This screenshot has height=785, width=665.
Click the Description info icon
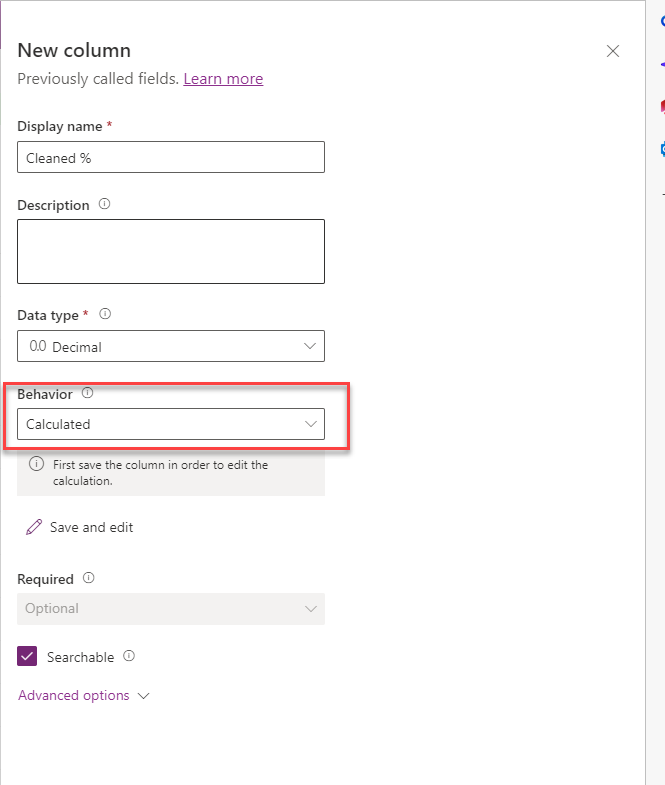click(105, 205)
